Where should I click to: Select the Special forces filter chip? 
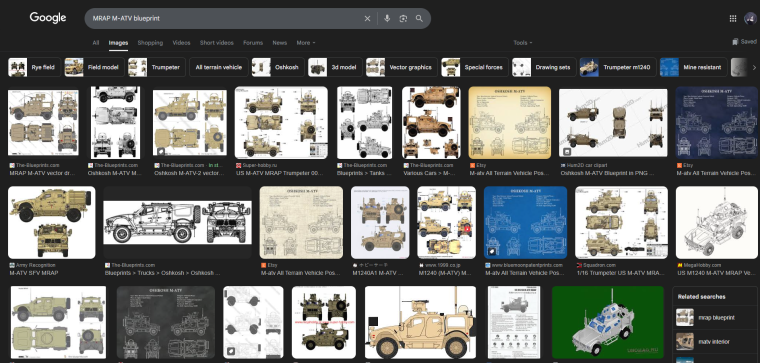[475, 67]
